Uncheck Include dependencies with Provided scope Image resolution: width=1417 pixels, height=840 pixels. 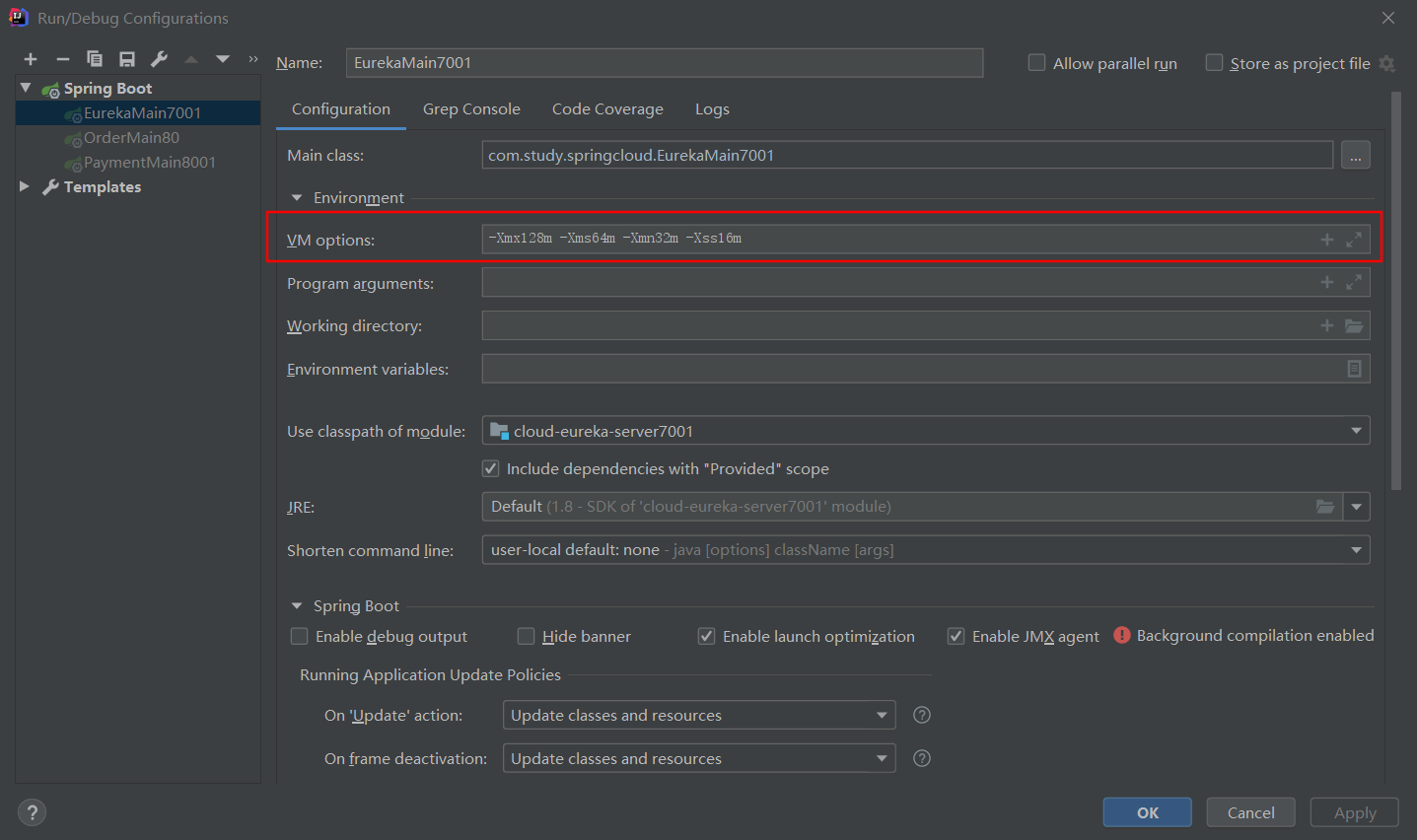(x=491, y=468)
